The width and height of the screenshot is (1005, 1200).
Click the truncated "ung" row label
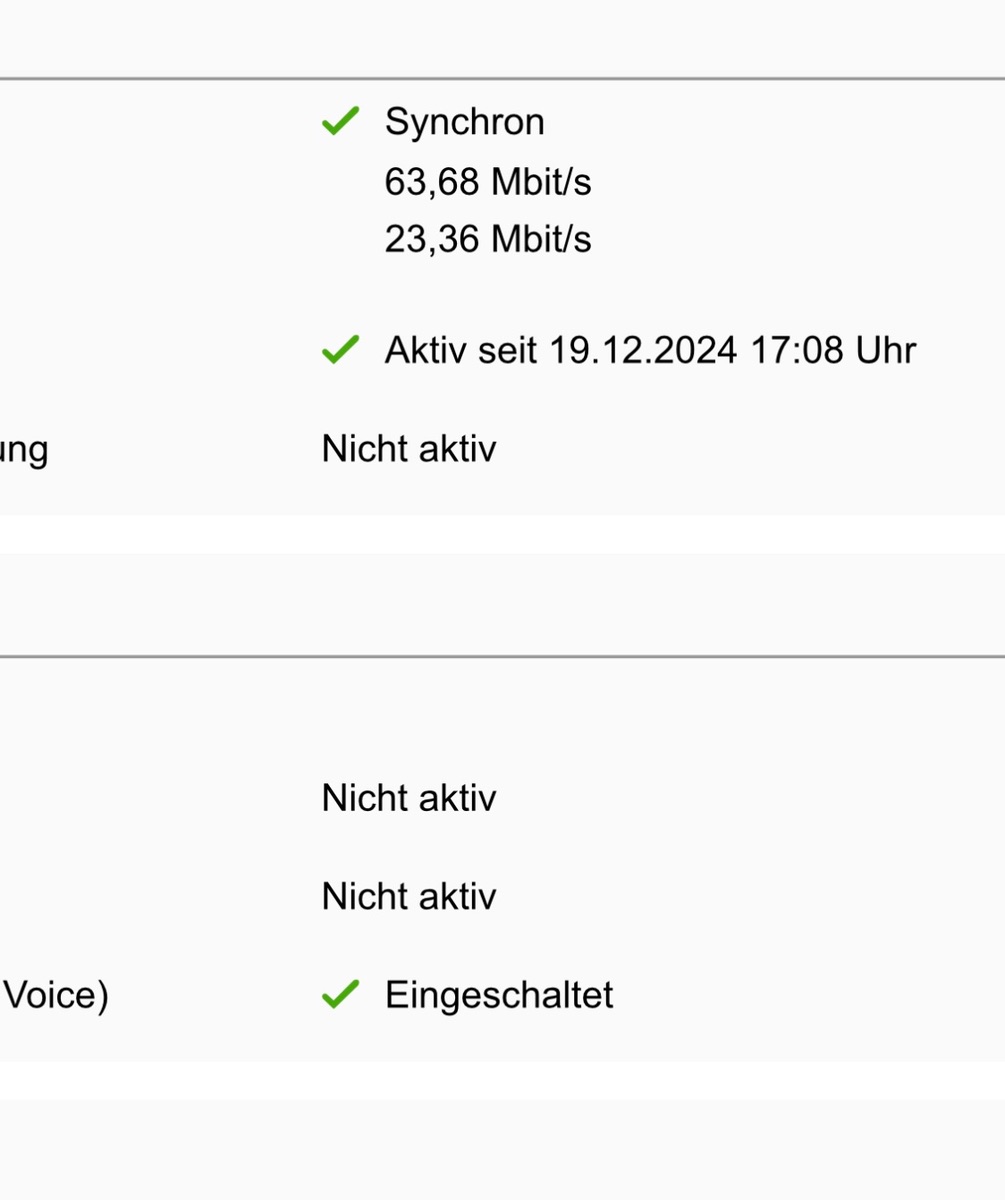click(x=24, y=450)
